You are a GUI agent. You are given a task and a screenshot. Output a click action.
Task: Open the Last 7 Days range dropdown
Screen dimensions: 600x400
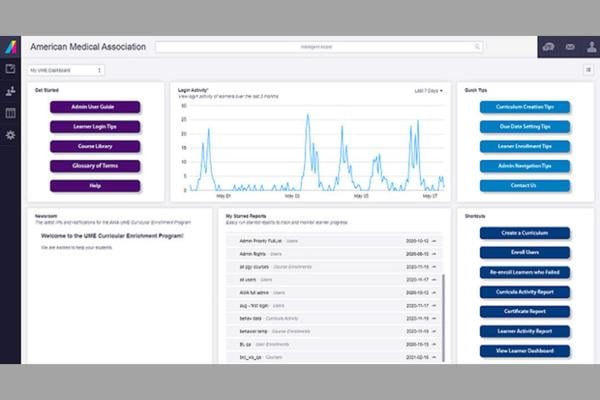click(x=429, y=91)
